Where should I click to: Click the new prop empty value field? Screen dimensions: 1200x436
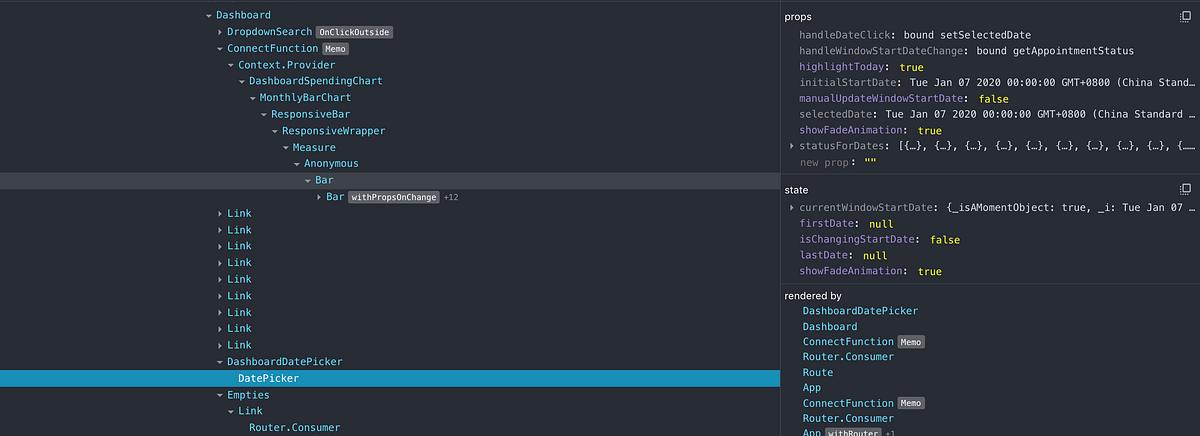click(870, 162)
